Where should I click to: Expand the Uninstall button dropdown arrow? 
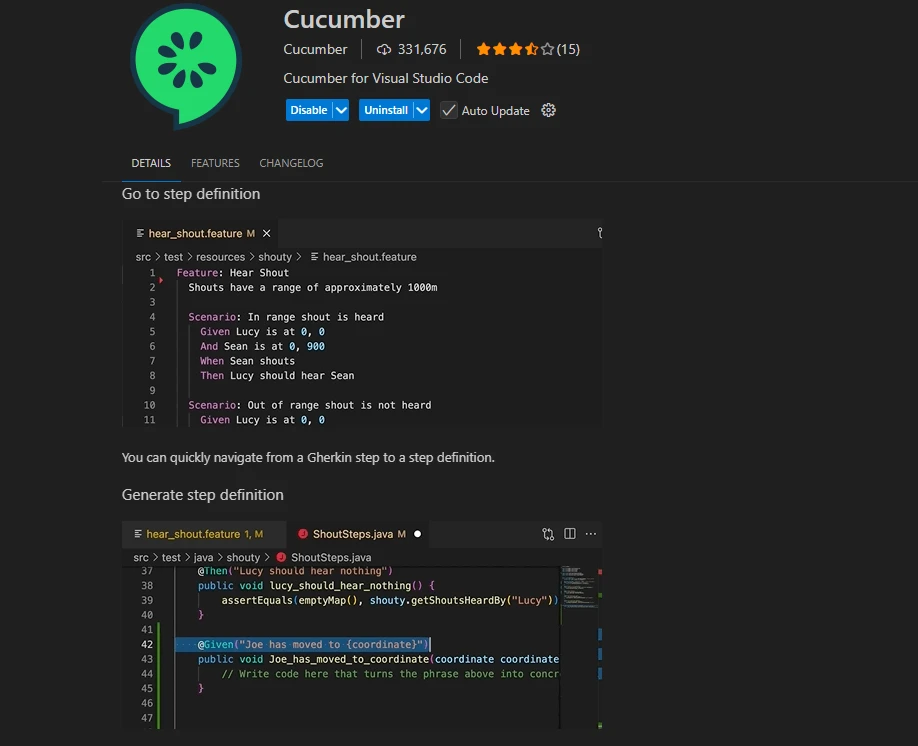coord(421,110)
